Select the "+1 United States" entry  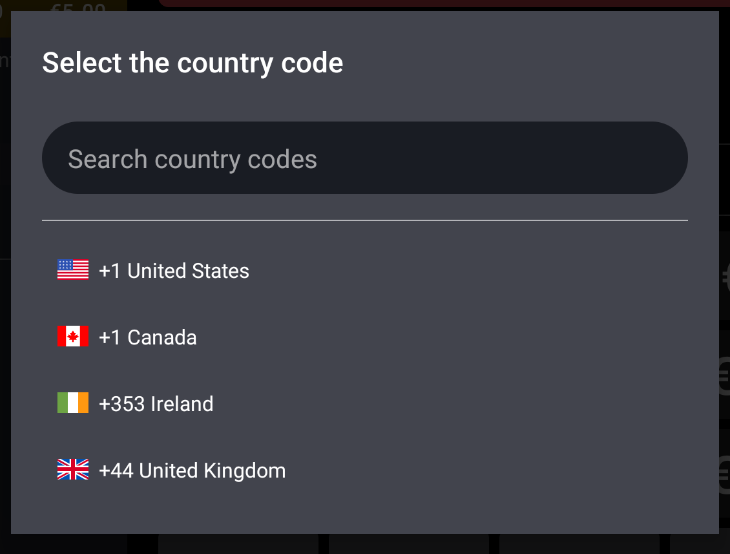[173, 271]
